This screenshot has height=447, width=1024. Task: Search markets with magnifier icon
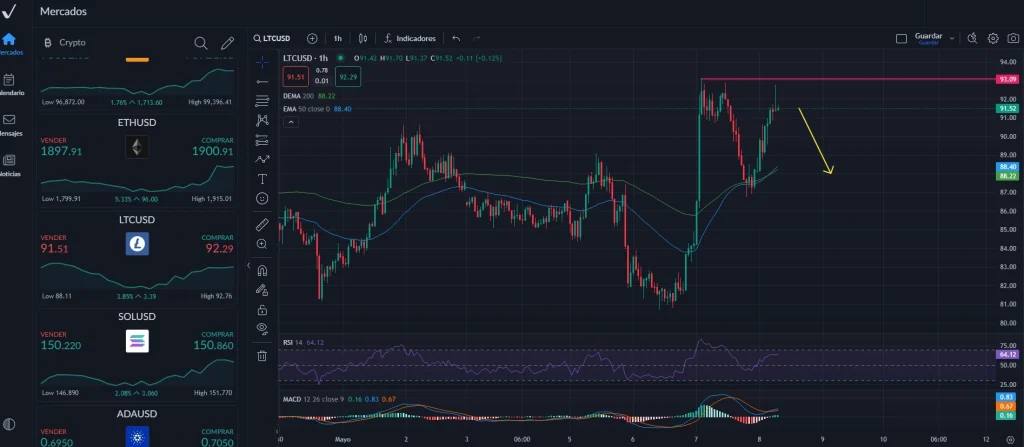coord(200,43)
